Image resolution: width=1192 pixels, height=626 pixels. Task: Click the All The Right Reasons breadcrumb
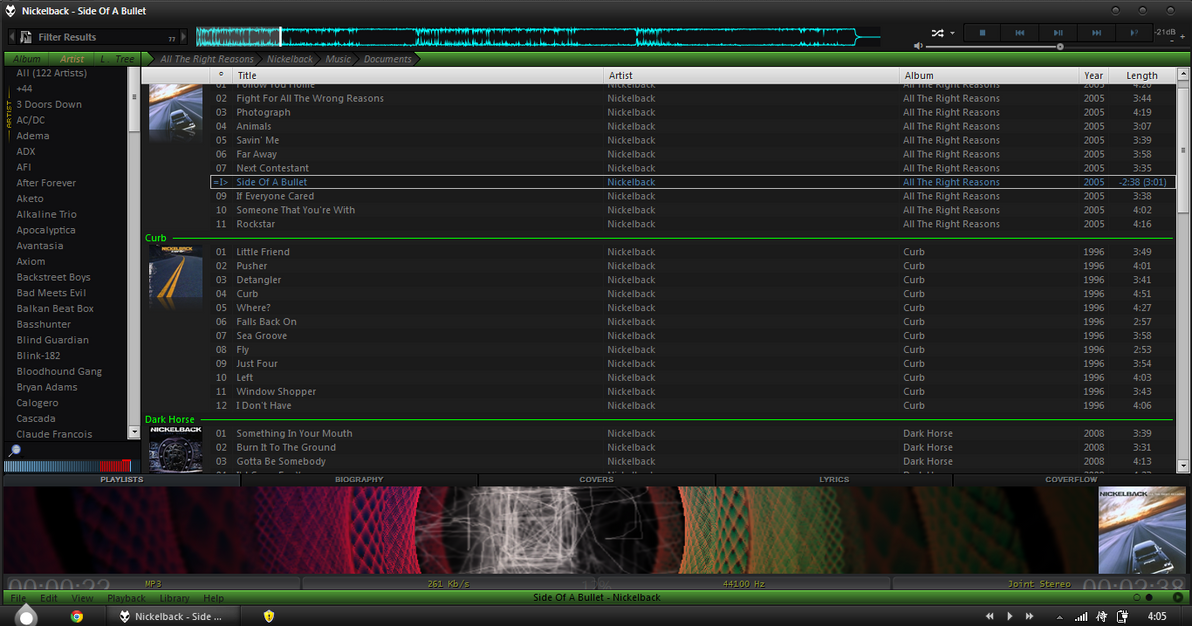(207, 59)
